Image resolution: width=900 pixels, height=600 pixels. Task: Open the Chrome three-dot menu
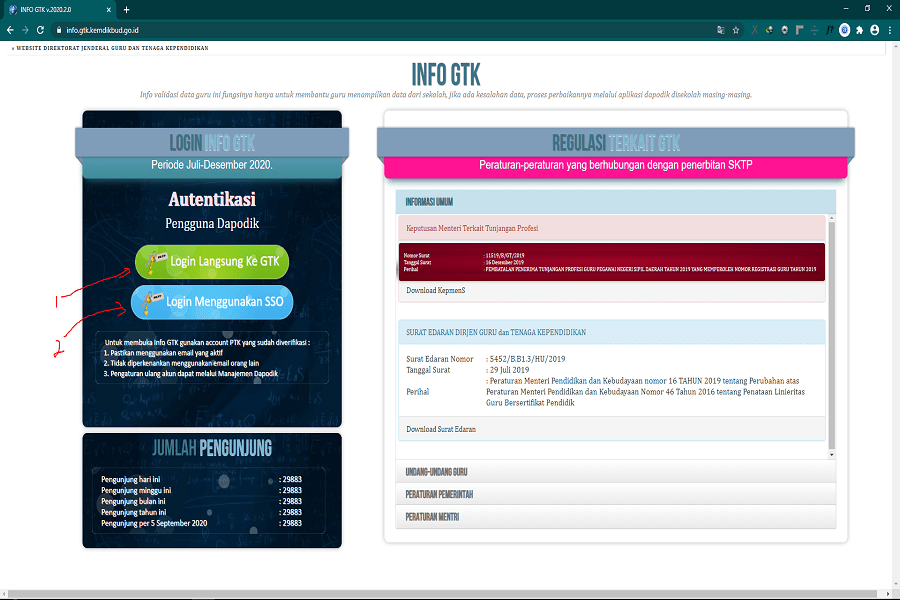(x=890, y=30)
